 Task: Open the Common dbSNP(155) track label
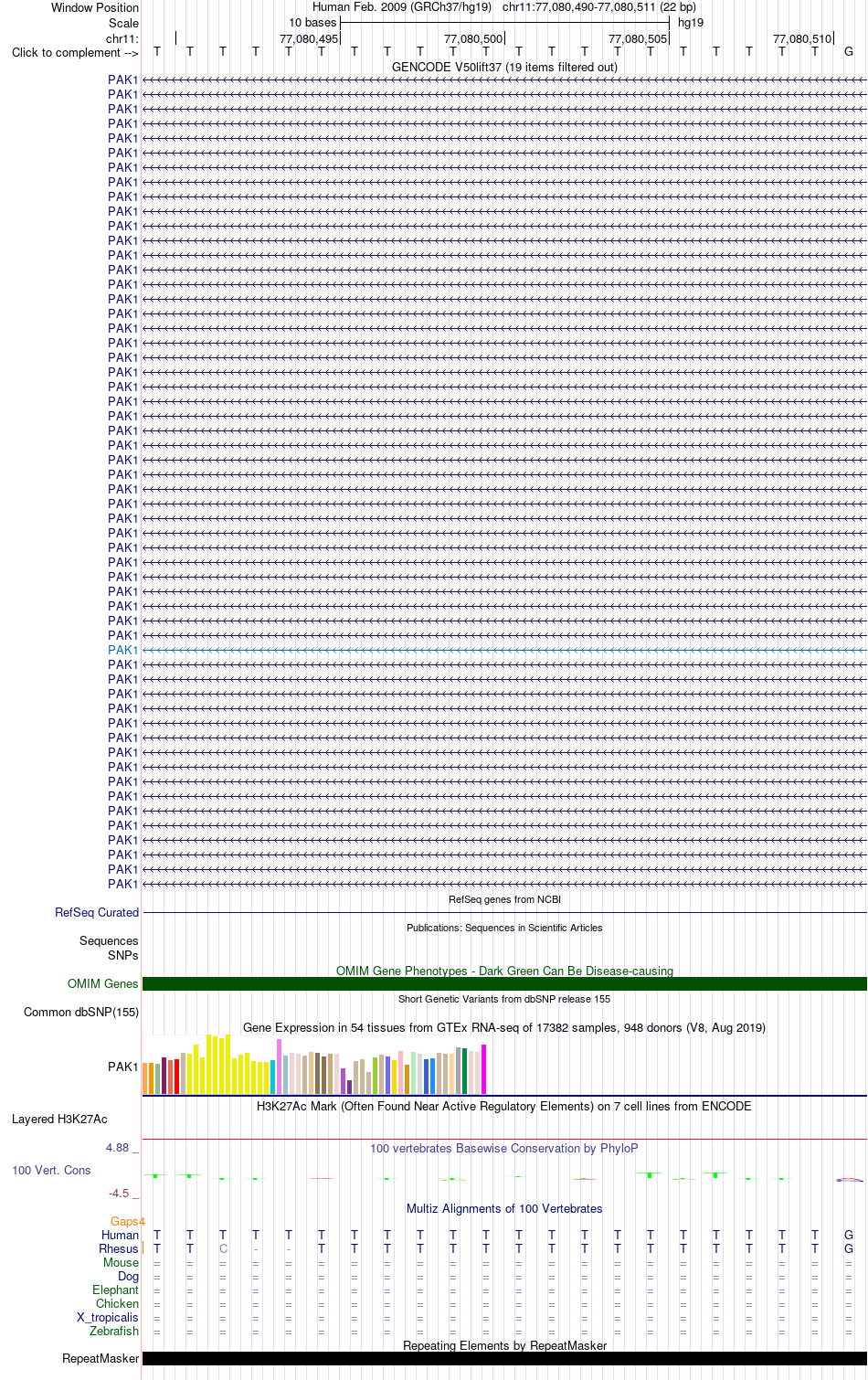81,1012
